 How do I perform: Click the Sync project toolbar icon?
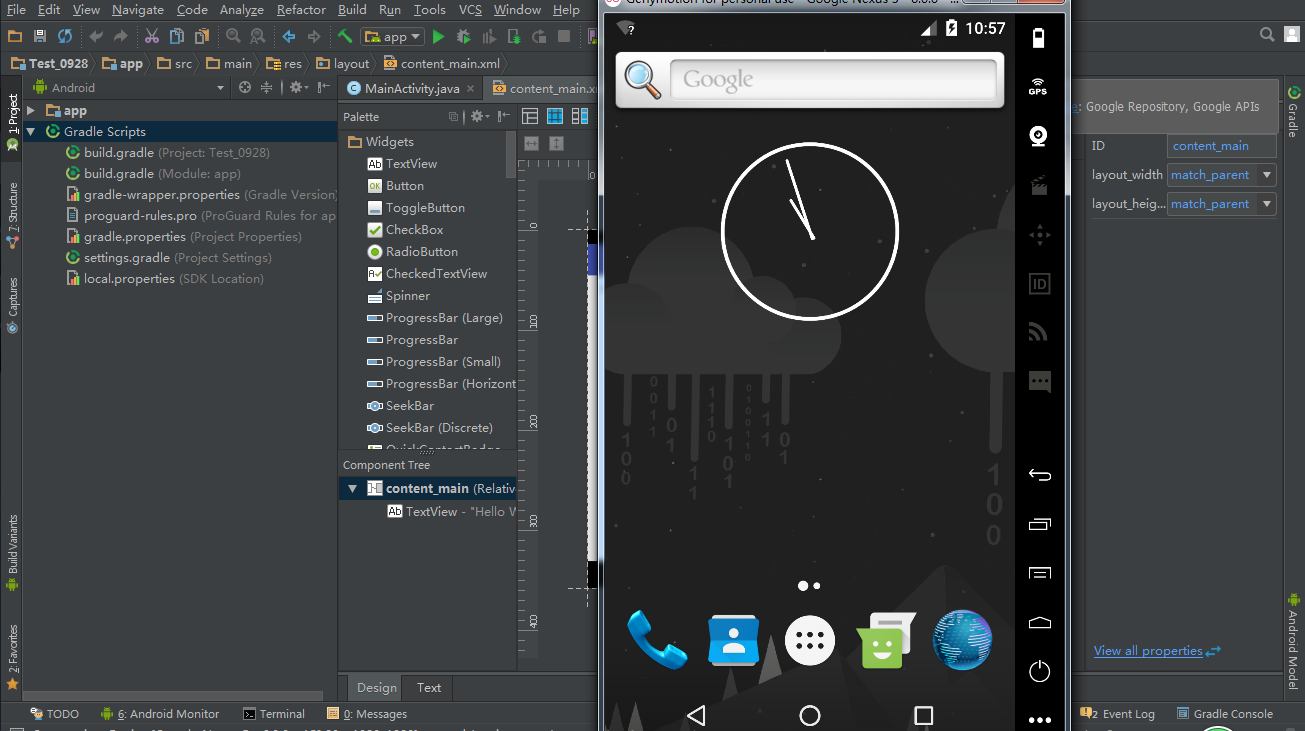pyautogui.click(x=65, y=37)
